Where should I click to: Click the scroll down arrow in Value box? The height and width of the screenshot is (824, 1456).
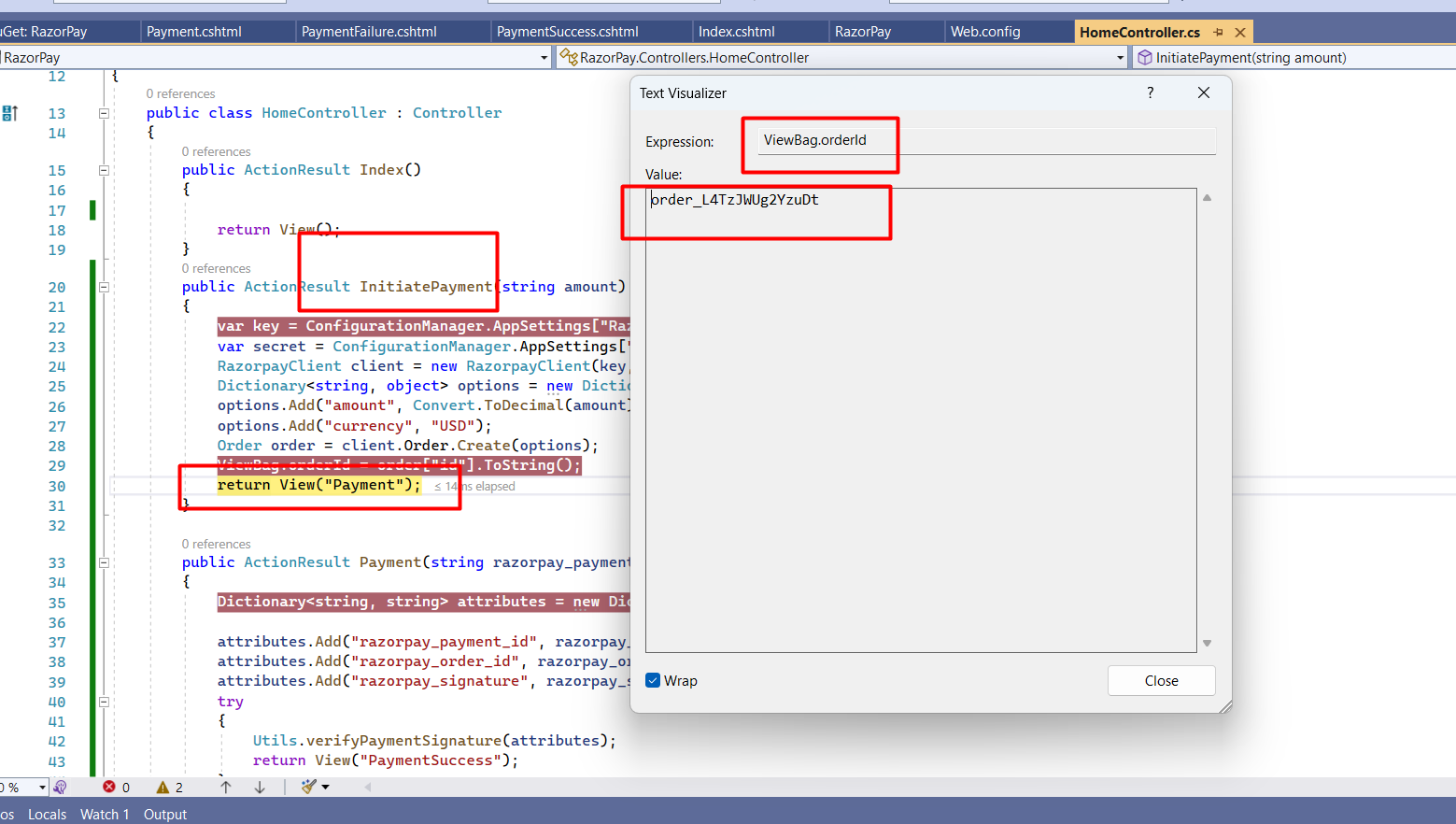click(1207, 643)
